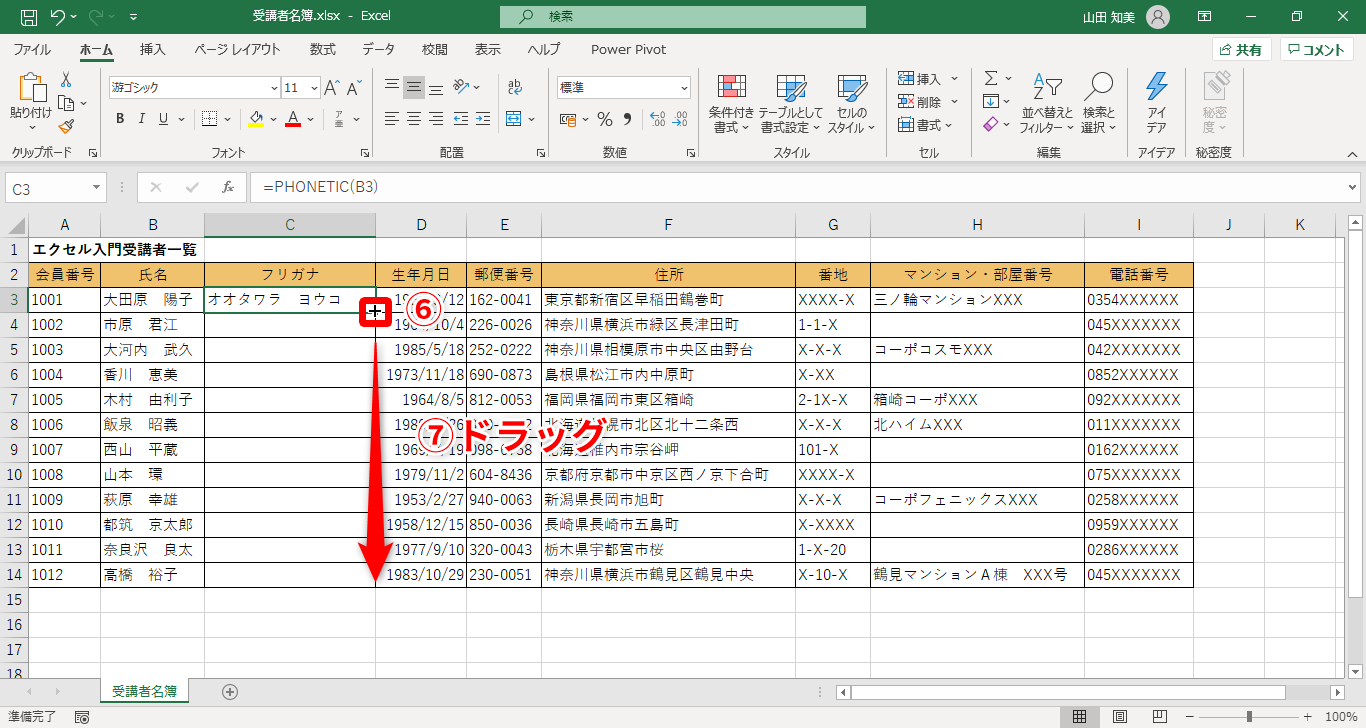This screenshot has height=728, width=1366.
Task: Toggle bold formatting
Action: pos(120,119)
